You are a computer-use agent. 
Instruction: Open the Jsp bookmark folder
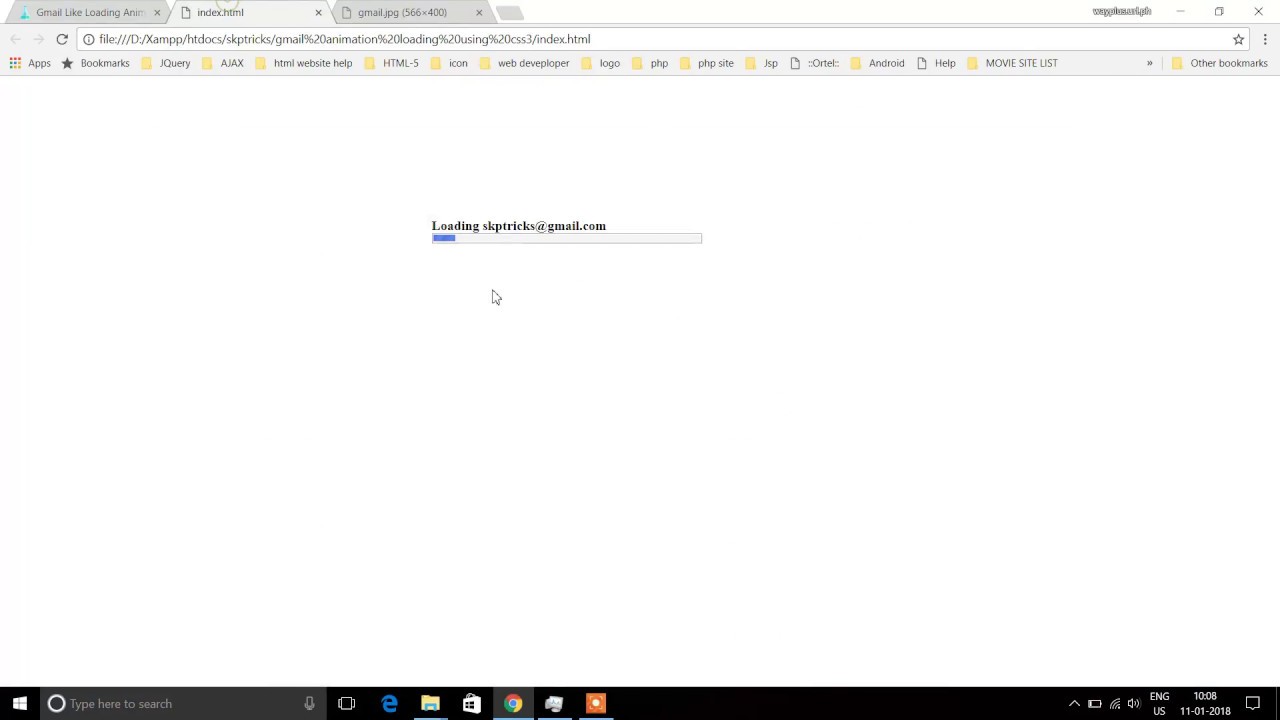click(x=761, y=63)
